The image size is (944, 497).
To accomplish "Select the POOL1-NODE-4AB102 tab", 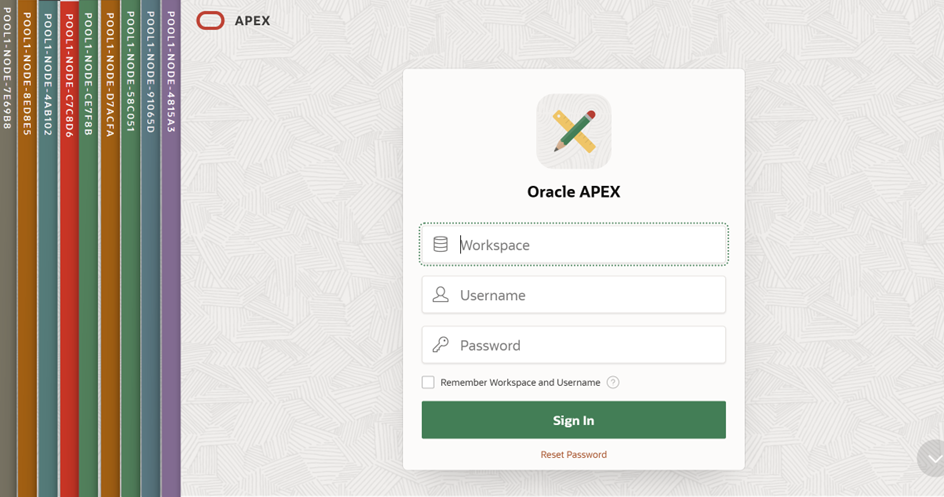I will (48, 248).
